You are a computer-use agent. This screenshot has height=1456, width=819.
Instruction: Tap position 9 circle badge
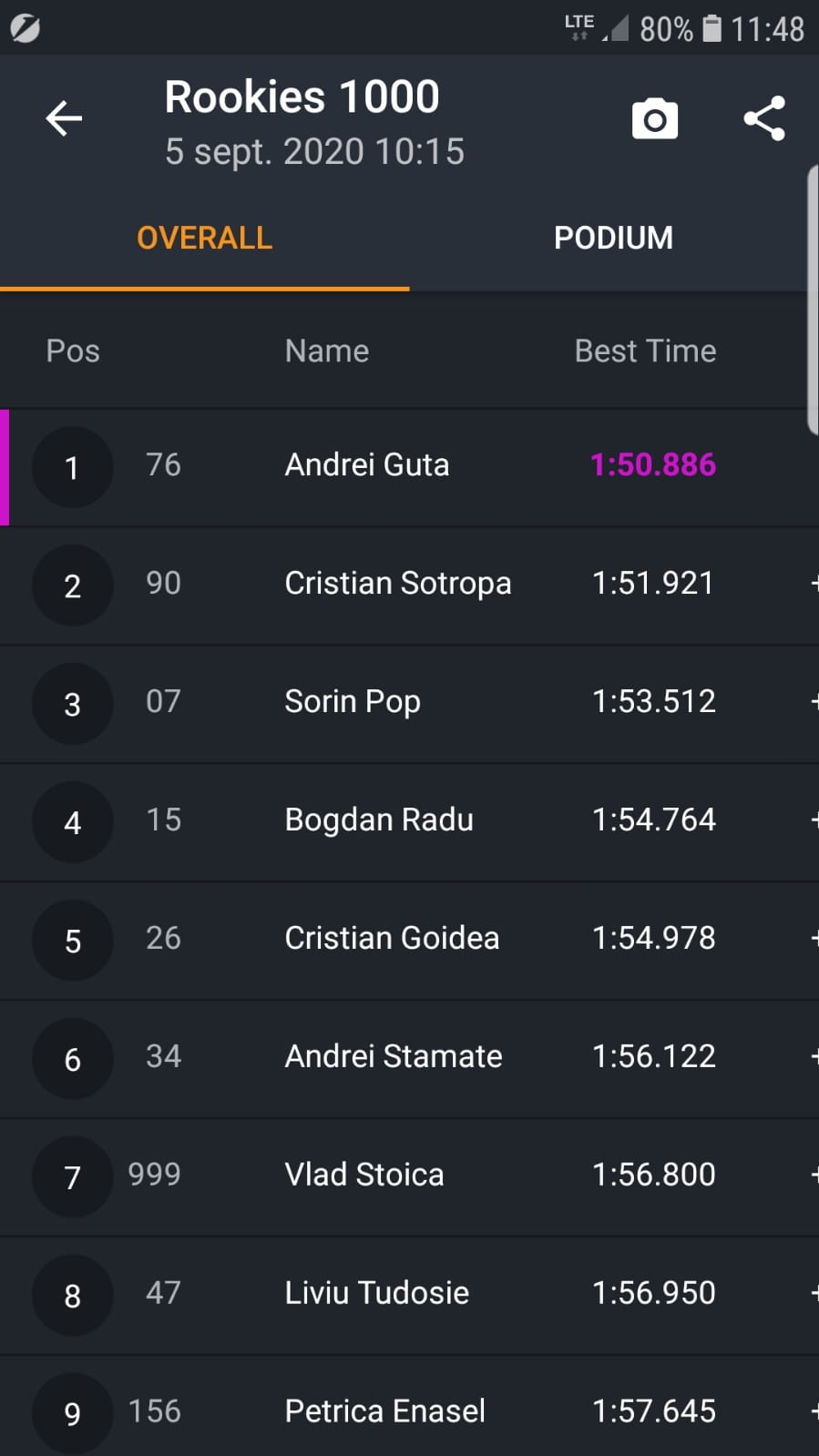point(72,1412)
